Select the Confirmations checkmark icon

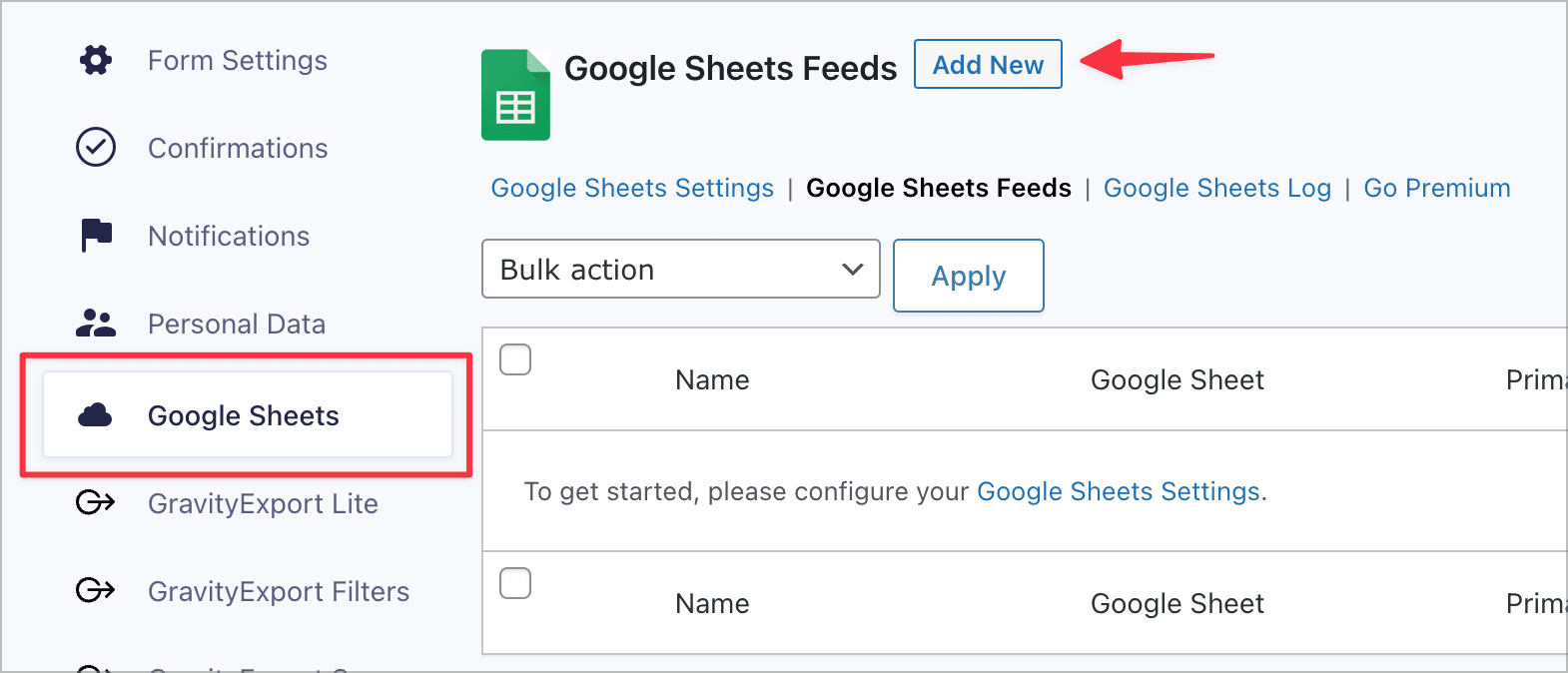click(x=95, y=148)
